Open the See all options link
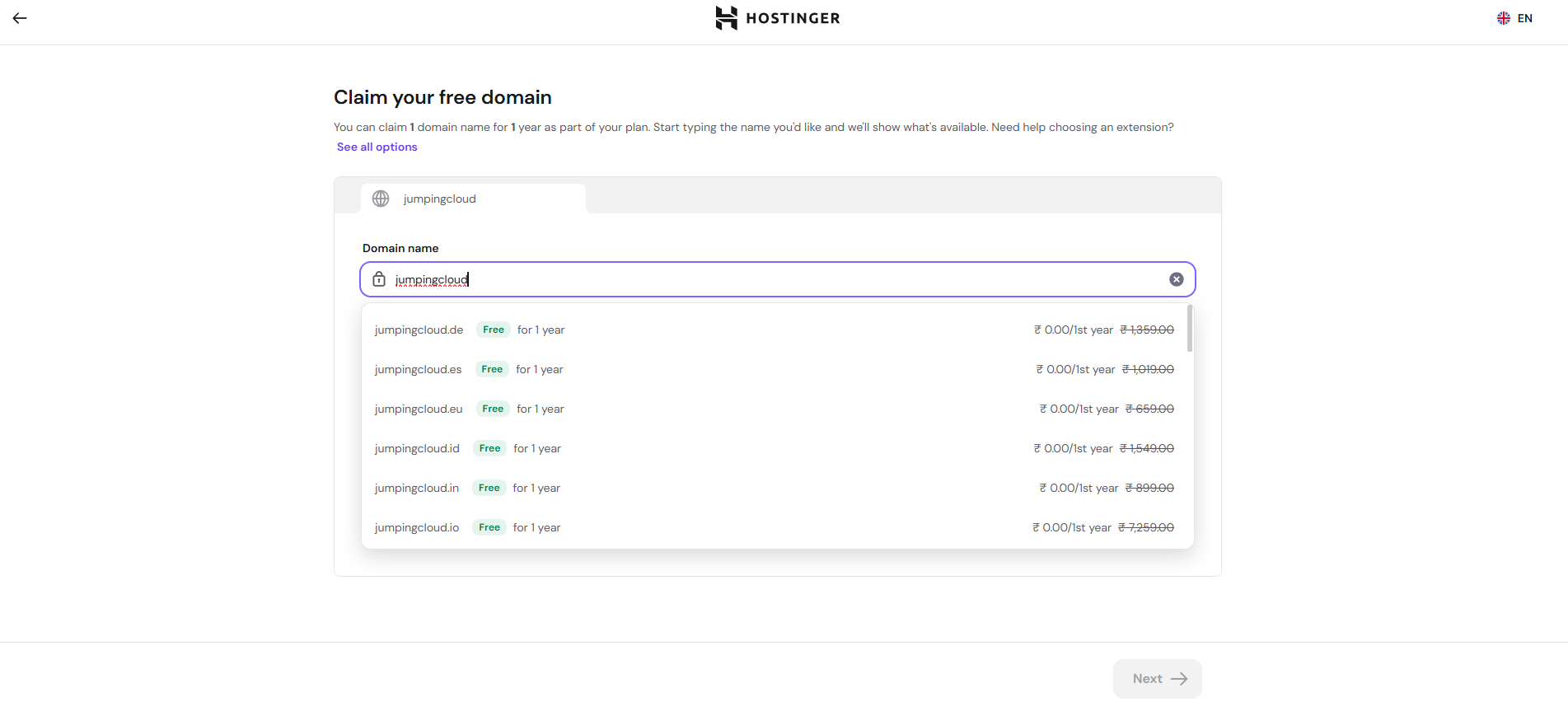Screen dimensions: 1568x711 pyautogui.click(x=377, y=147)
